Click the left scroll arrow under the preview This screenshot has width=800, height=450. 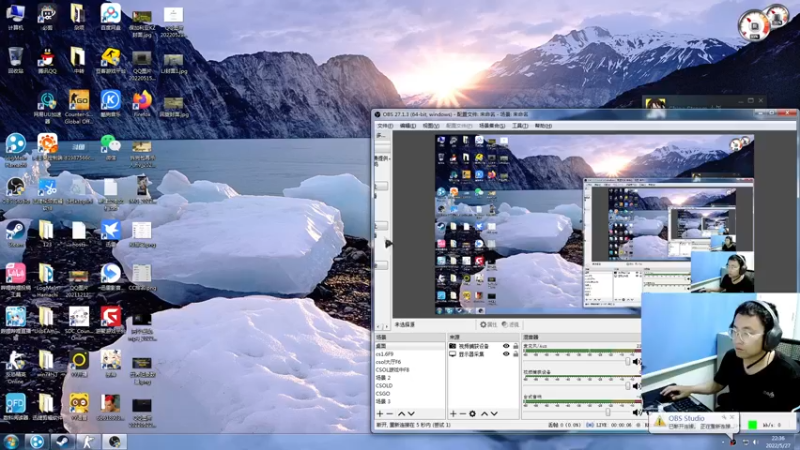pos(379,326)
